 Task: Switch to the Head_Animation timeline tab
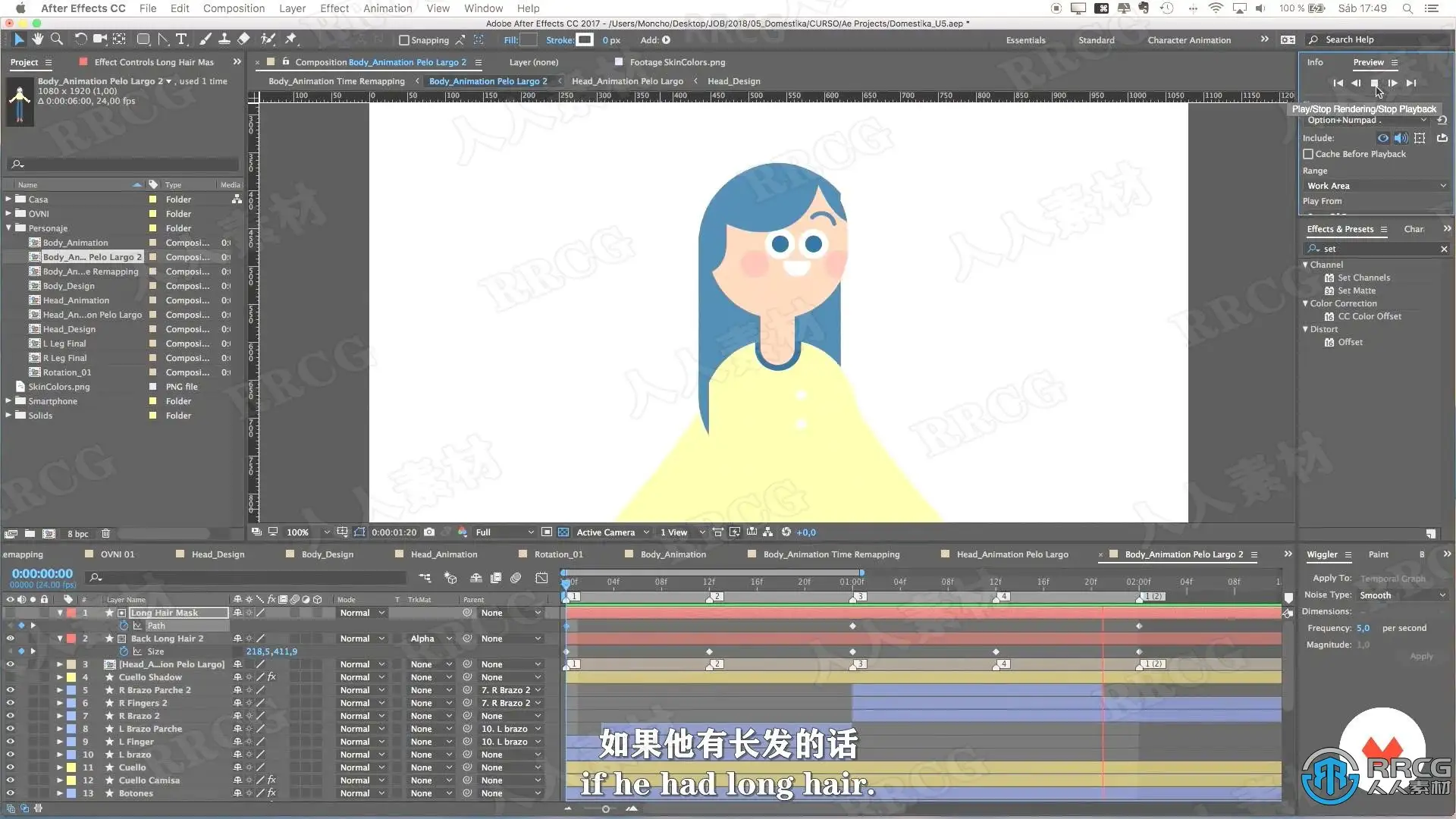(444, 554)
